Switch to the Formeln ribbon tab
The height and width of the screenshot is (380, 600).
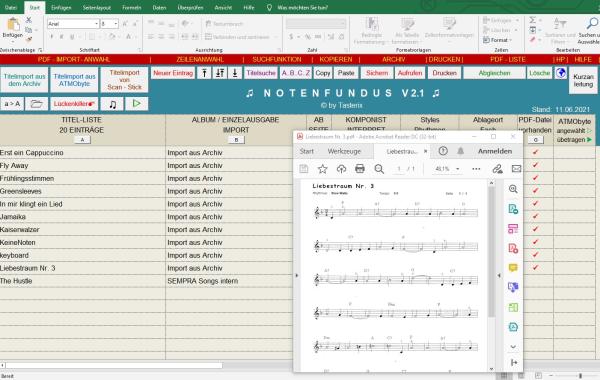click(132, 7)
